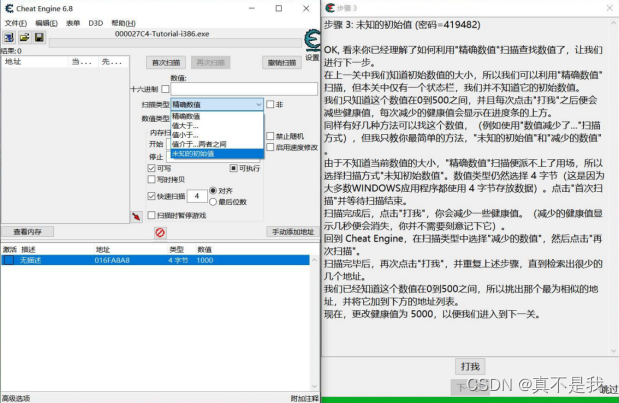Toggle 快速扫描 fast scan checkbox
The width and height of the screenshot is (619, 403).
pos(151,196)
